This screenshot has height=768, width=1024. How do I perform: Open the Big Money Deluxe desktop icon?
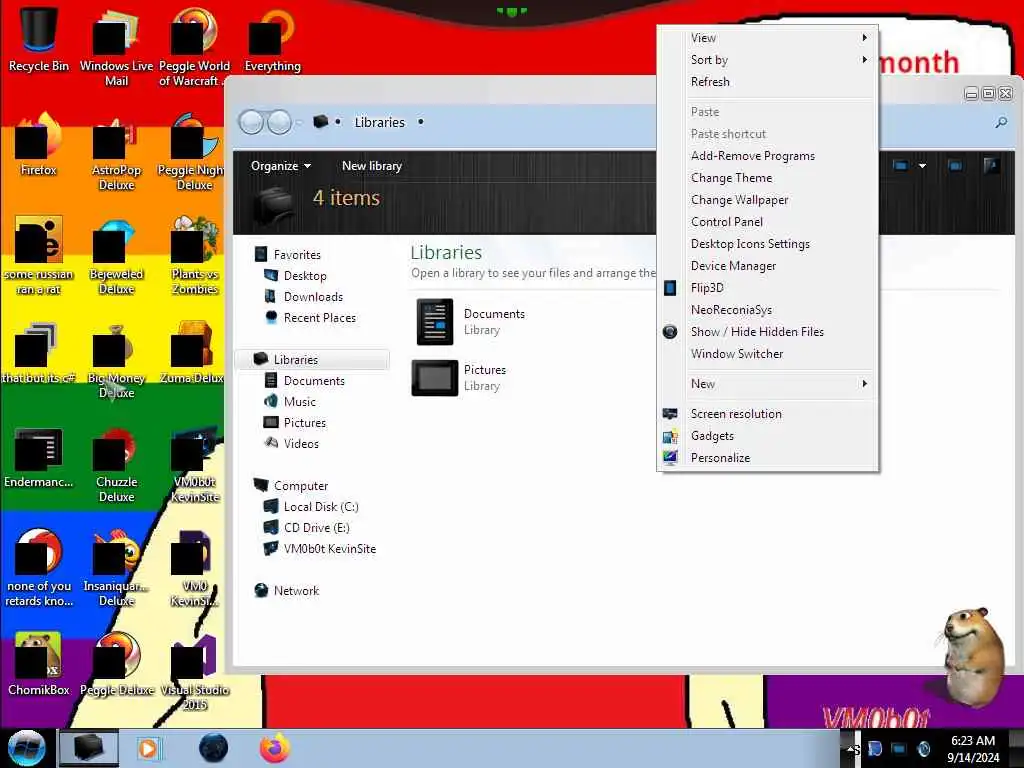coord(116,360)
